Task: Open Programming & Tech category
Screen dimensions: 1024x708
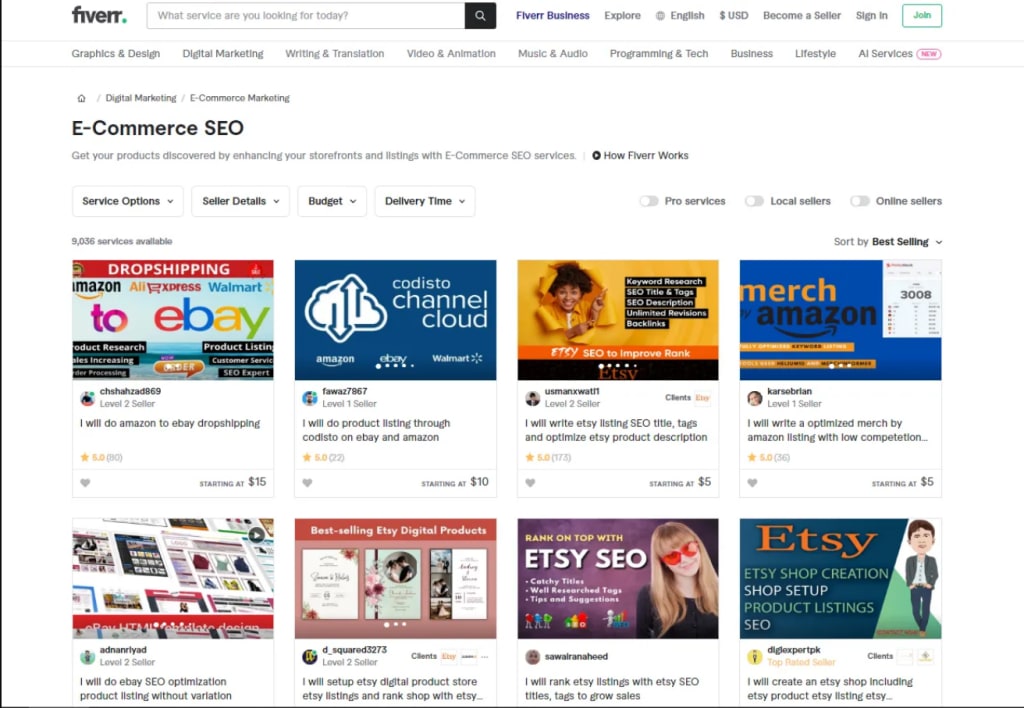Action: (x=659, y=54)
